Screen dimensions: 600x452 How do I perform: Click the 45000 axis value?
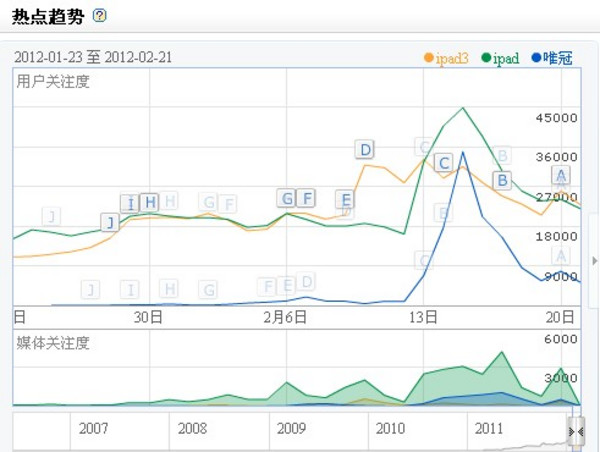556,117
